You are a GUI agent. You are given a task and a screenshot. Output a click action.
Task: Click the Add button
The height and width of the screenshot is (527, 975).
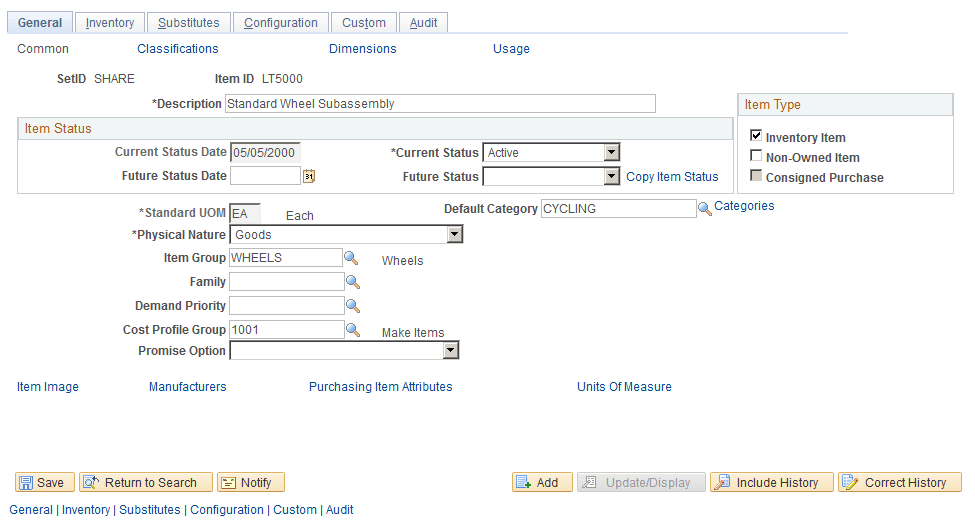point(542,482)
